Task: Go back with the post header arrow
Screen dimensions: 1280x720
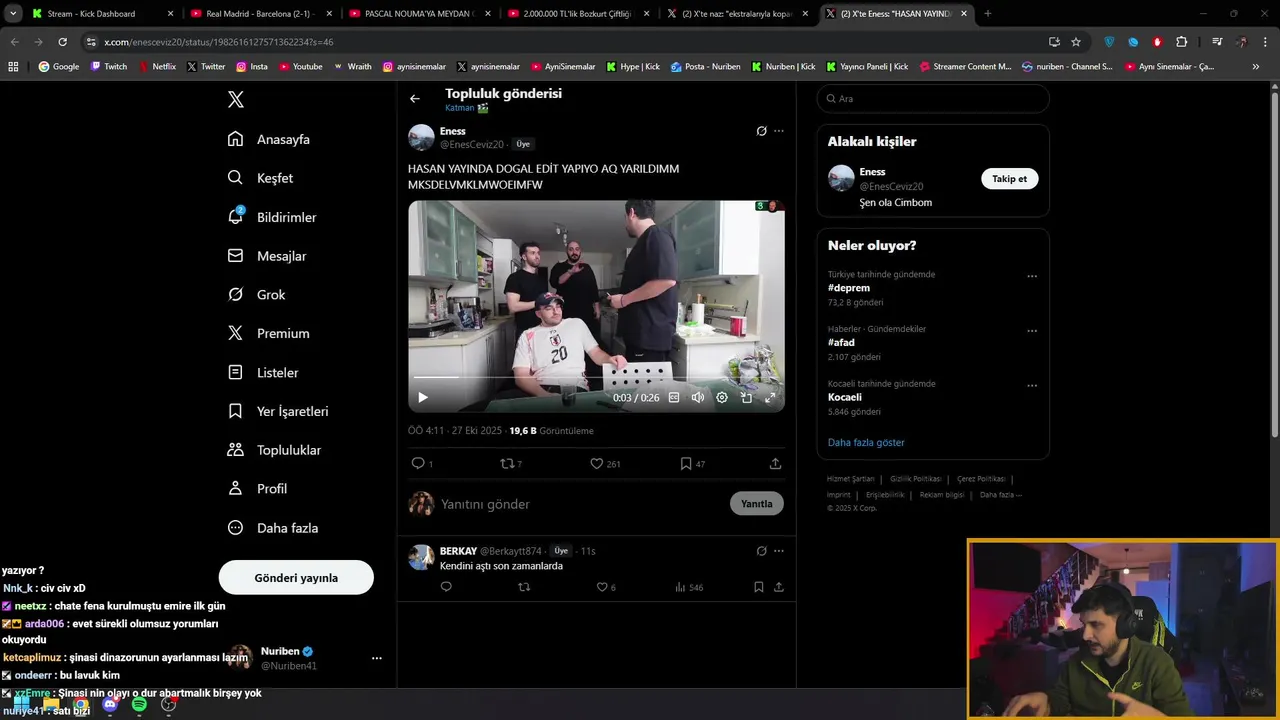Action: click(x=415, y=99)
